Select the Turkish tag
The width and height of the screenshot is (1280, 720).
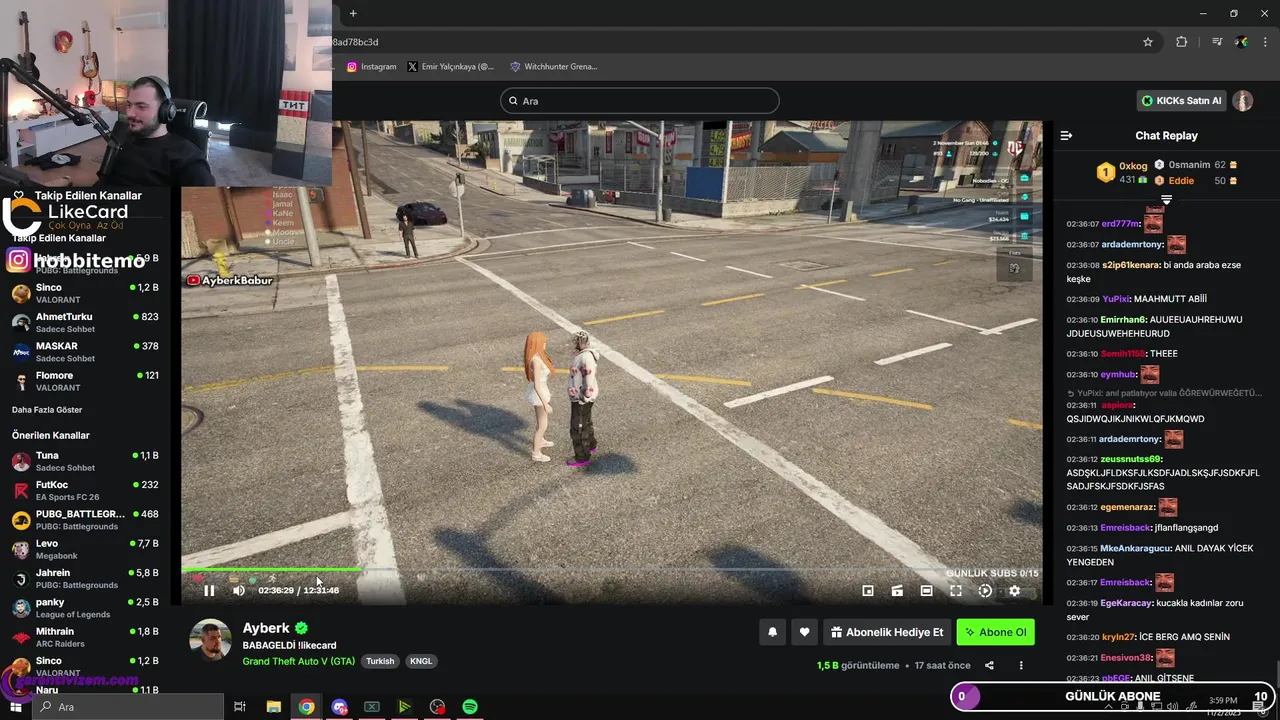coord(380,661)
